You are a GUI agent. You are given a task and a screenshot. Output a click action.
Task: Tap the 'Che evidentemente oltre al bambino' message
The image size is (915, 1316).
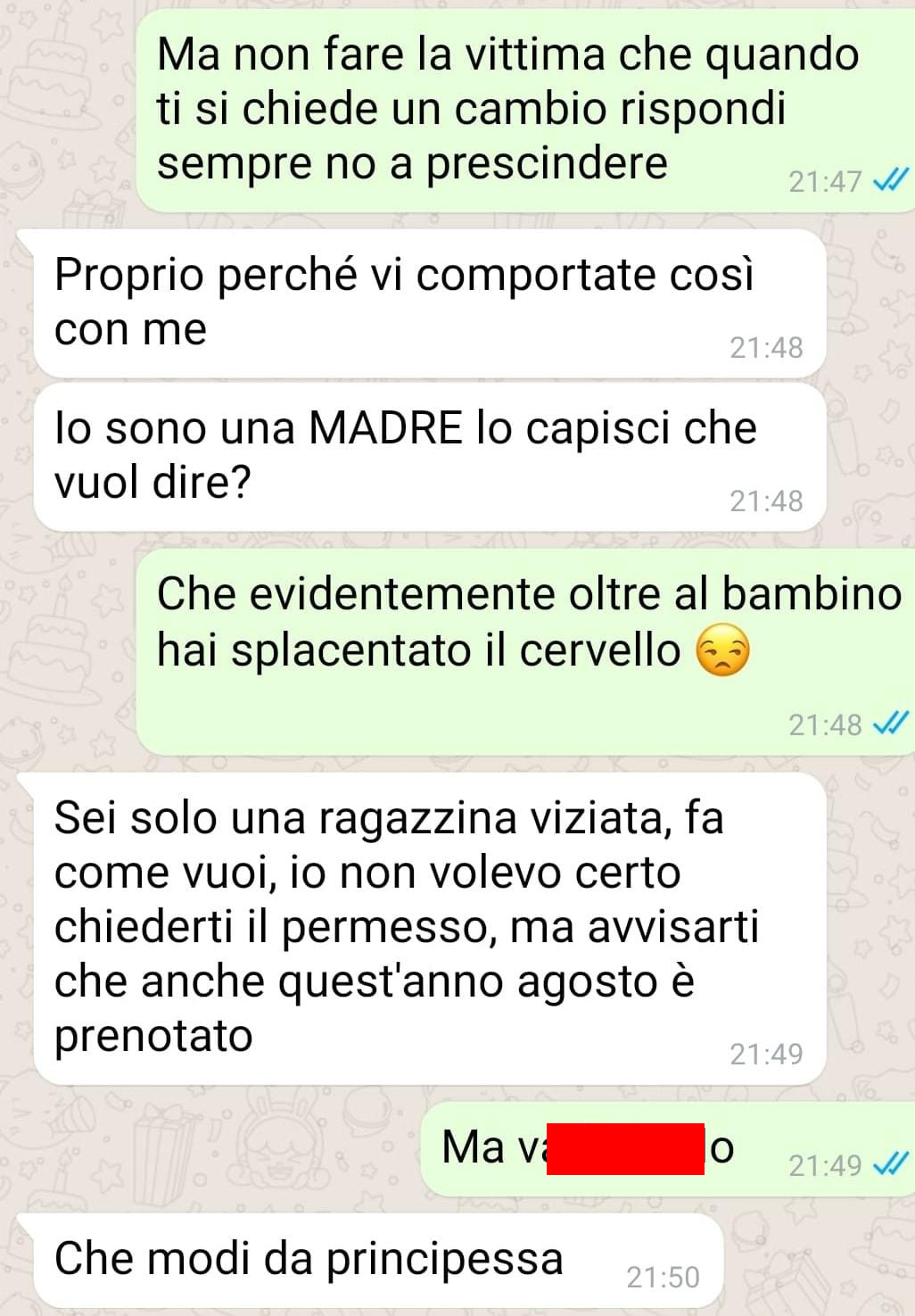[525, 652]
